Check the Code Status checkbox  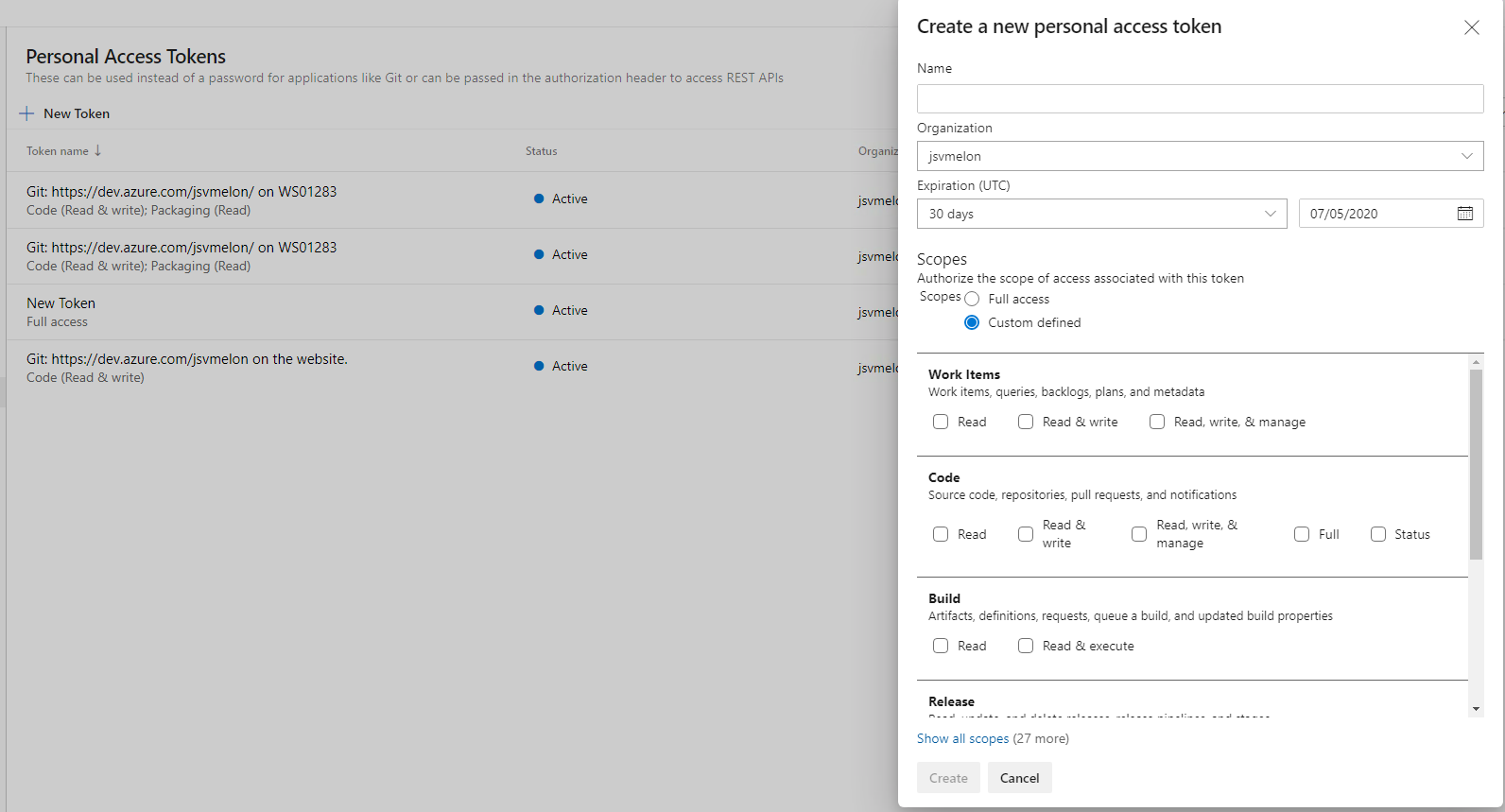[x=1378, y=534]
